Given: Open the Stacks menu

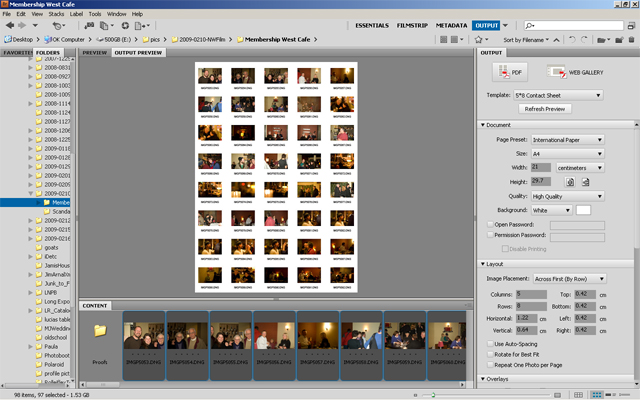Looking at the screenshot, I should coord(56,14).
